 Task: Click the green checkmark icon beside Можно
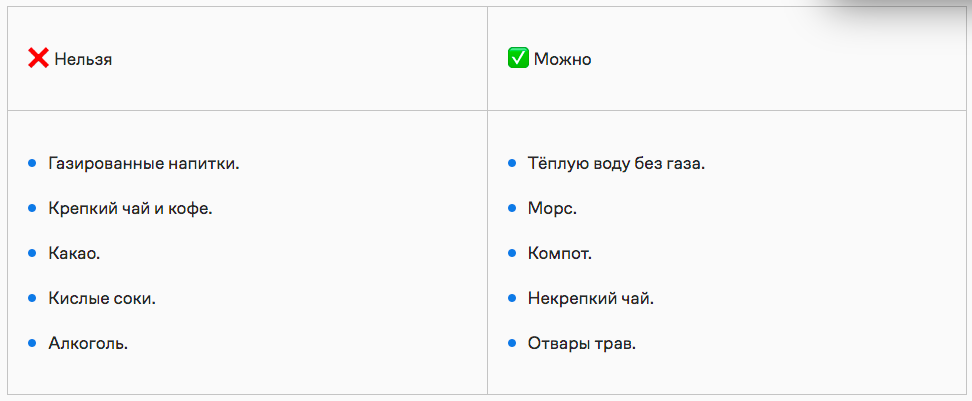click(x=518, y=59)
